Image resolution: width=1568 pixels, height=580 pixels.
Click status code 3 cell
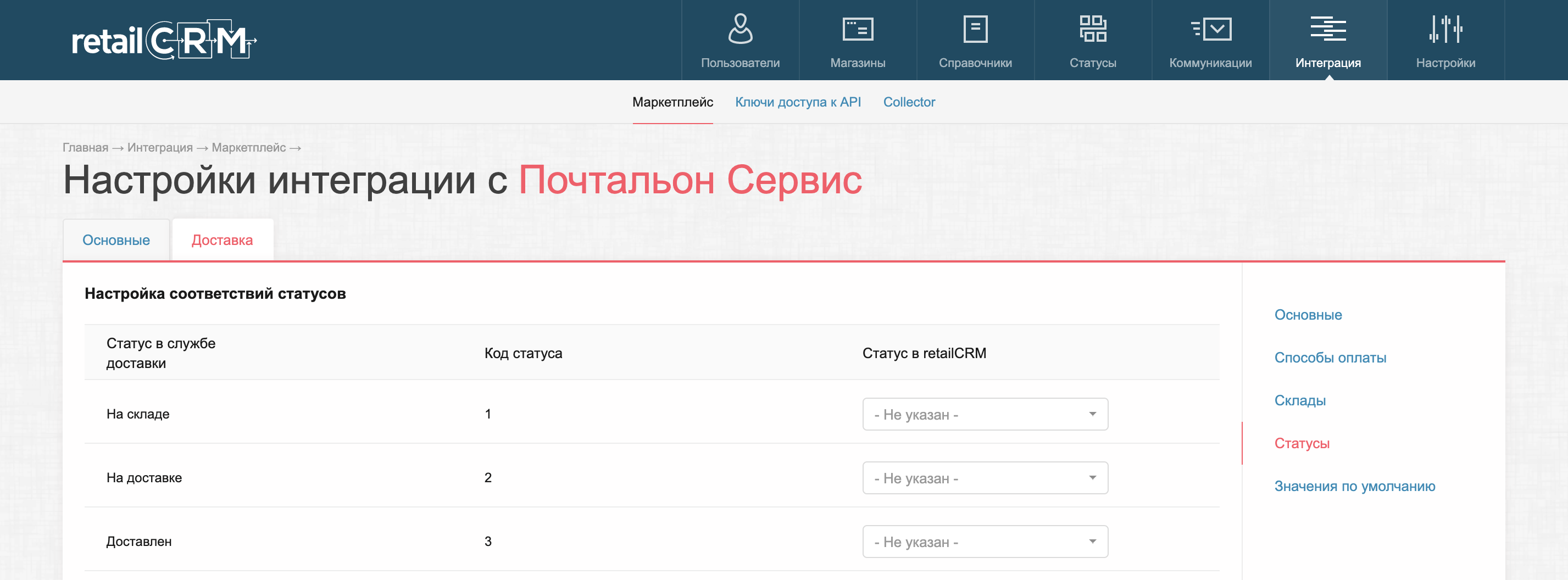click(488, 542)
